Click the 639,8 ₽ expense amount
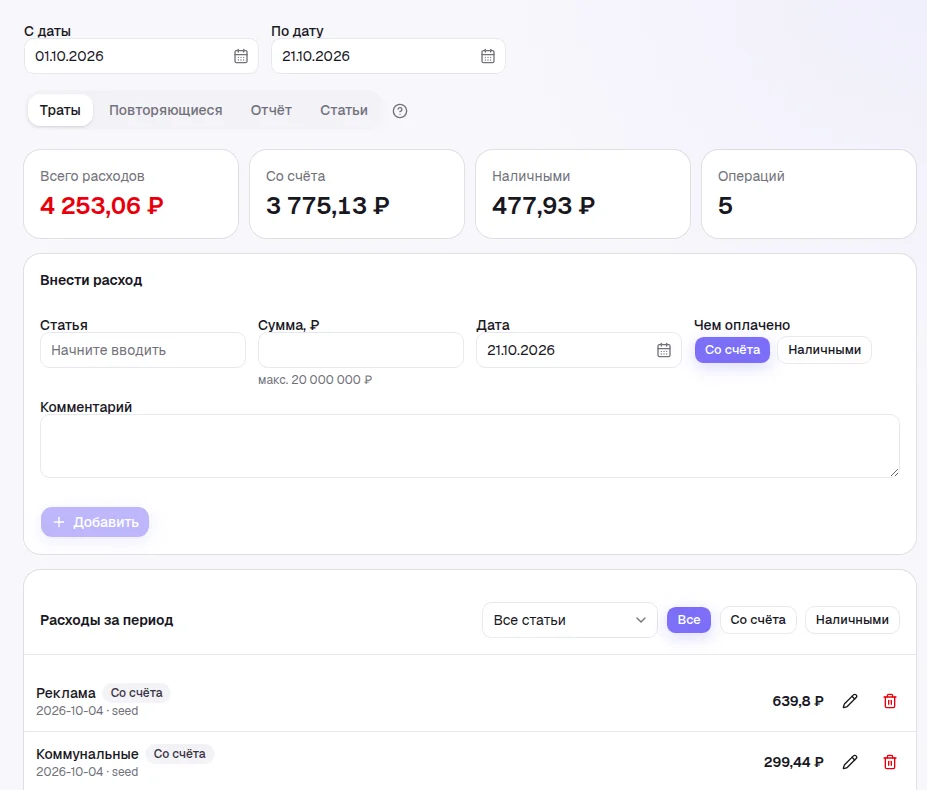Screen dimensions: 927x790 tap(798, 701)
